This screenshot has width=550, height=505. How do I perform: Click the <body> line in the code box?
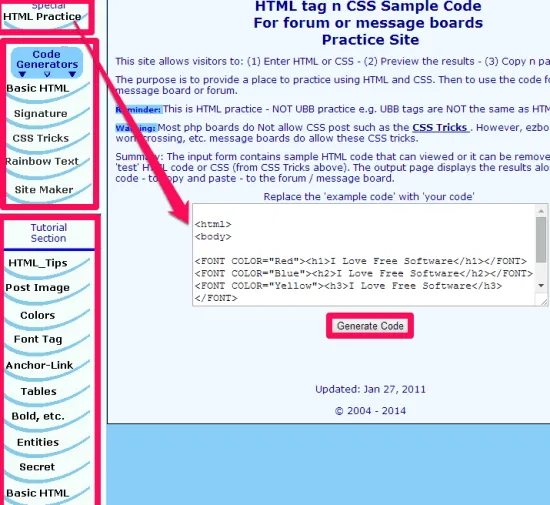click(x=213, y=237)
